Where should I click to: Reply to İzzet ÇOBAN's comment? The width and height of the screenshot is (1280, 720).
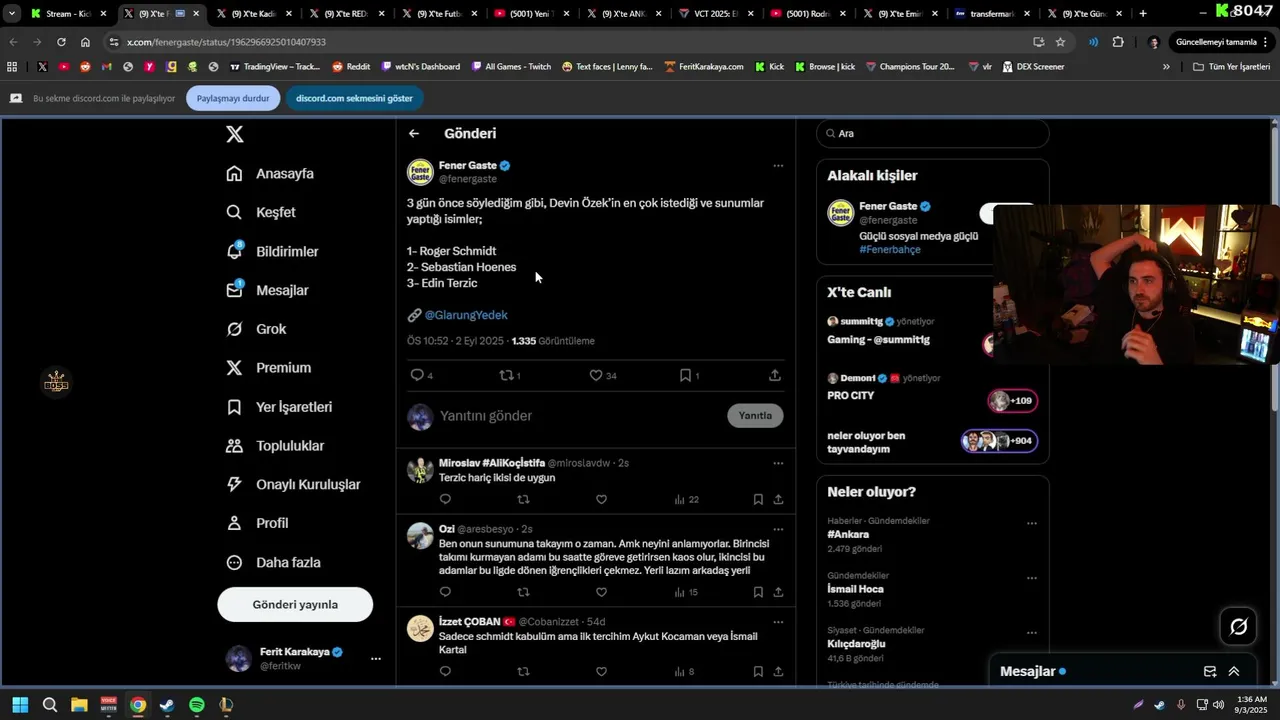445,672
